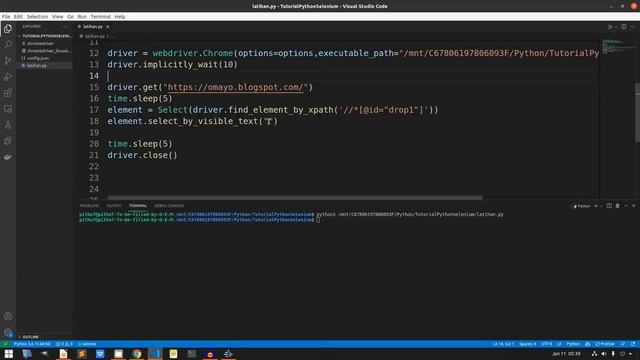
Task: Open the File menu
Action: pyautogui.click(x=6, y=17)
